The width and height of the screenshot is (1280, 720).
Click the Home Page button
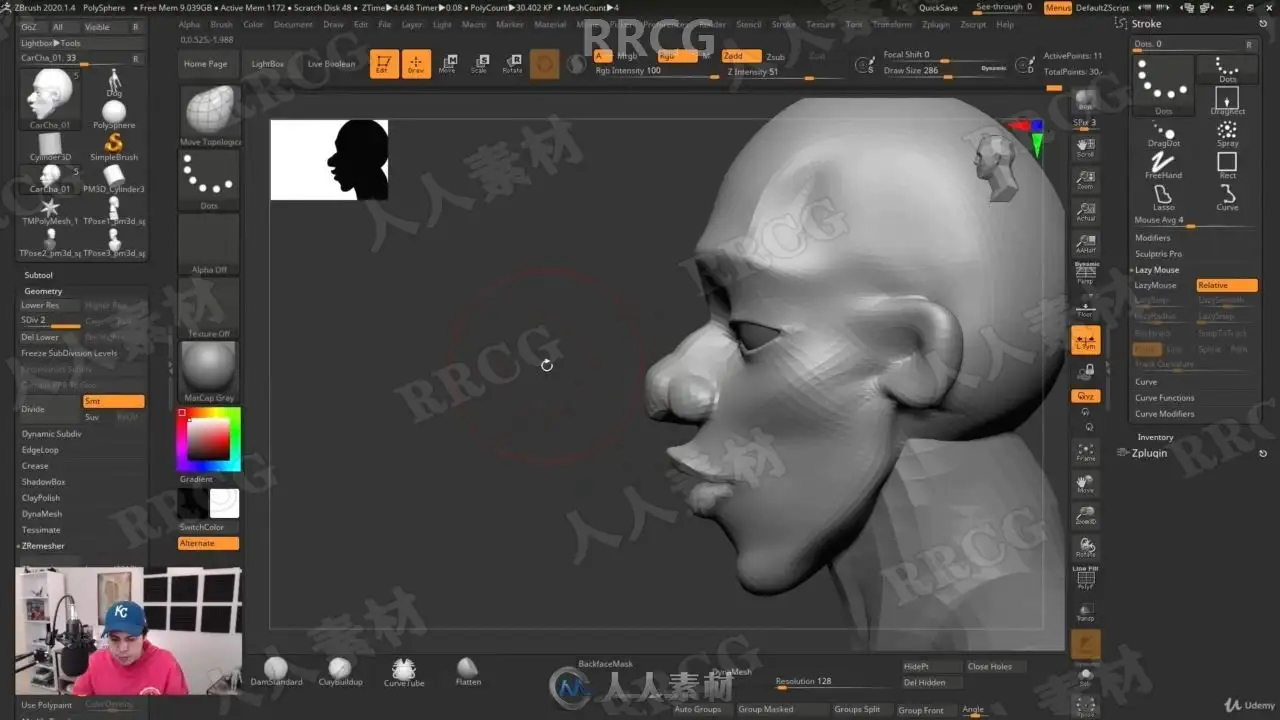click(205, 64)
